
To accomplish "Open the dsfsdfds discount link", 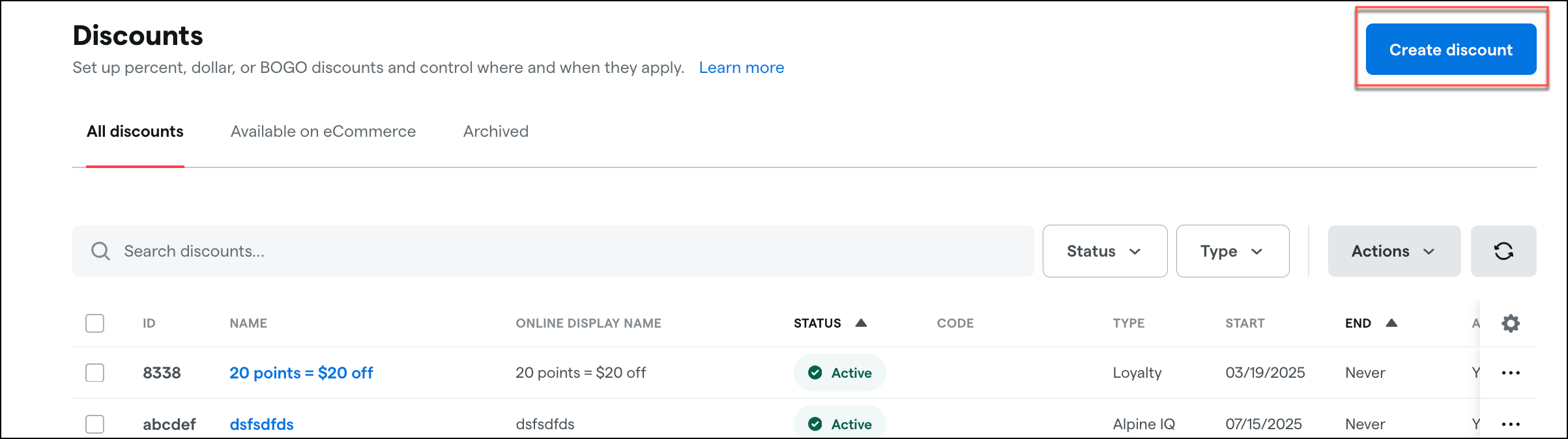I will pos(261,425).
